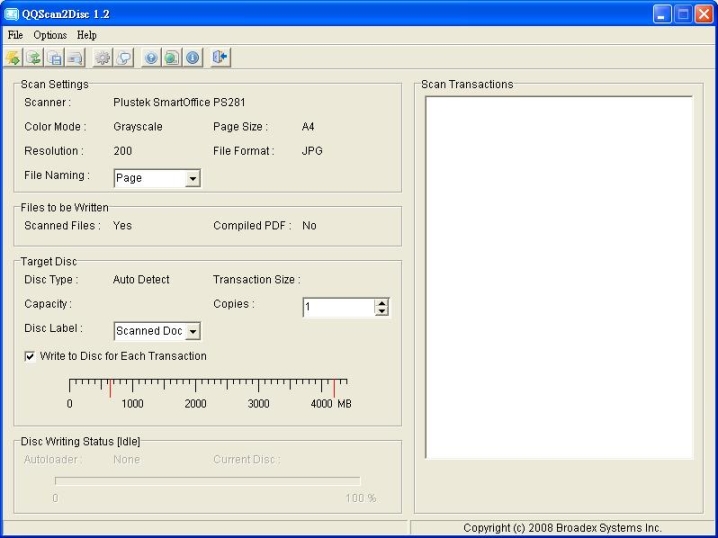718x538 pixels.
Task: Click the speech bubble toolbar icon
Action: 124,58
